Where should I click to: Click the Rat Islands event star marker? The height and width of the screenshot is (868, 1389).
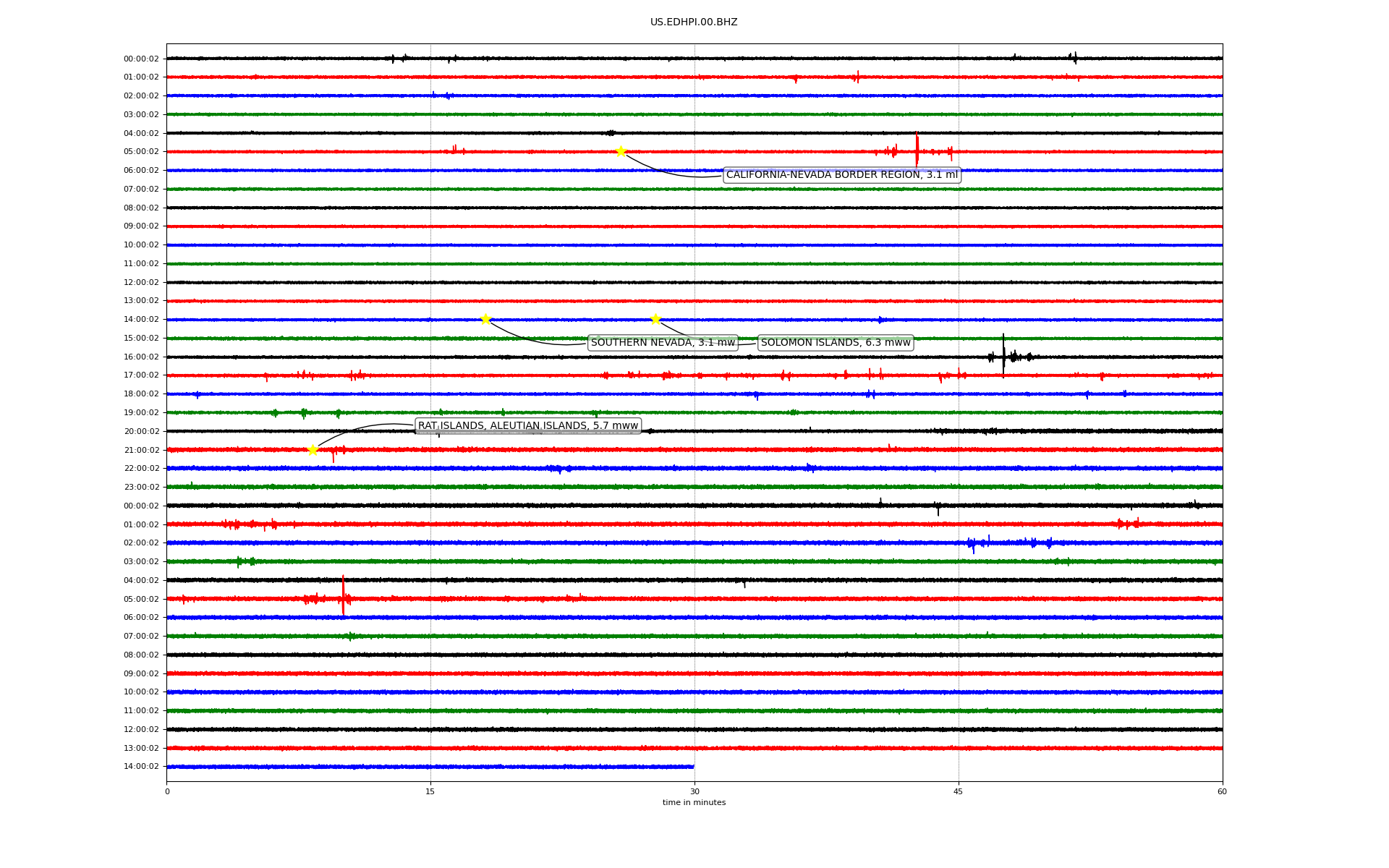click(x=313, y=450)
